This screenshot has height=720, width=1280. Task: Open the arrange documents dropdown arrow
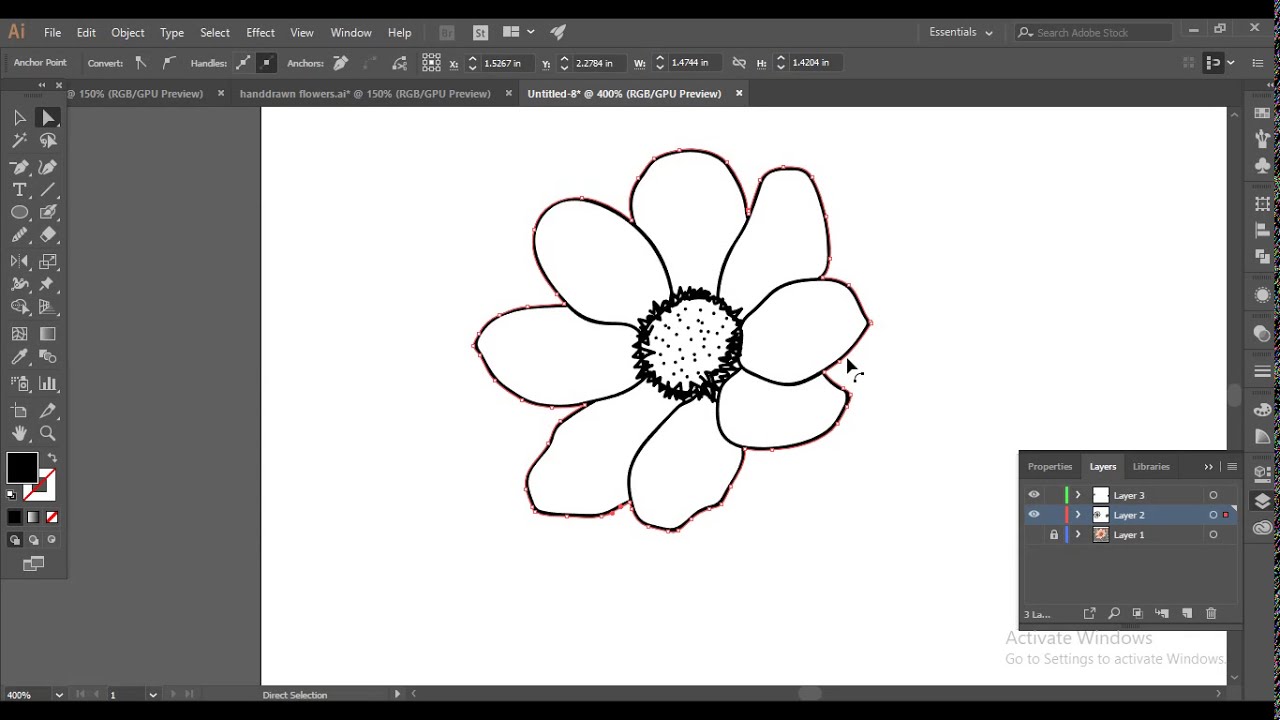[530, 32]
